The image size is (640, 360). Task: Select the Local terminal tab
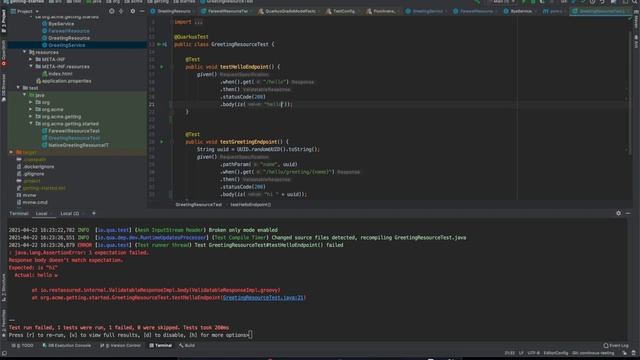pyautogui.click(x=42, y=213)
